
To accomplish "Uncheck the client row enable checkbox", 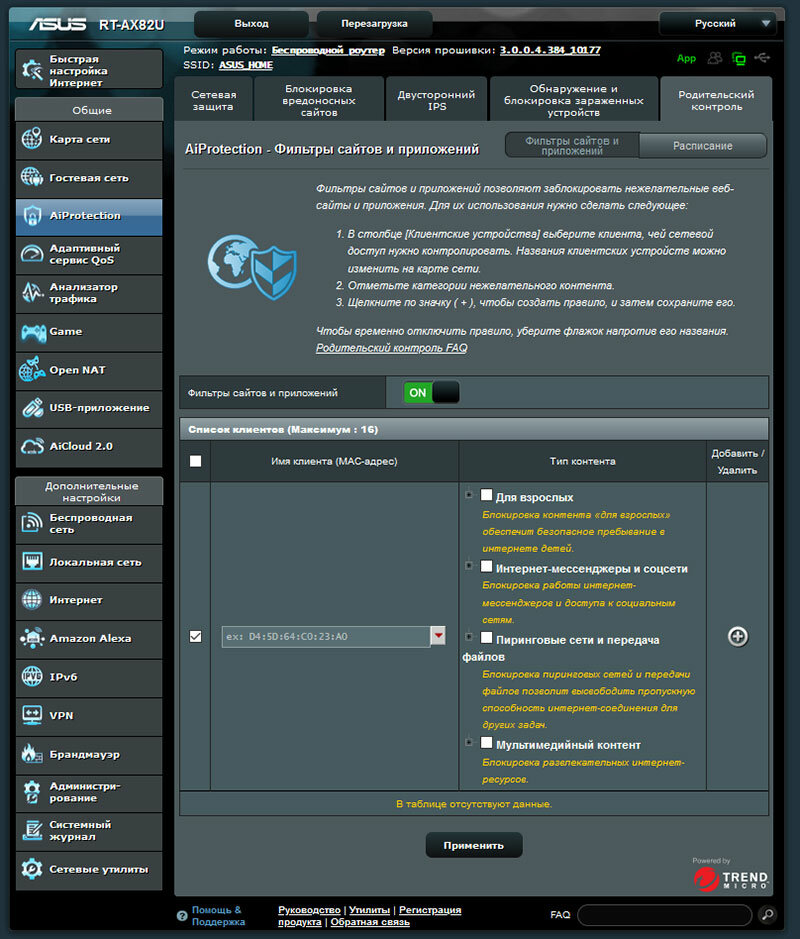I will pos(195,637).
